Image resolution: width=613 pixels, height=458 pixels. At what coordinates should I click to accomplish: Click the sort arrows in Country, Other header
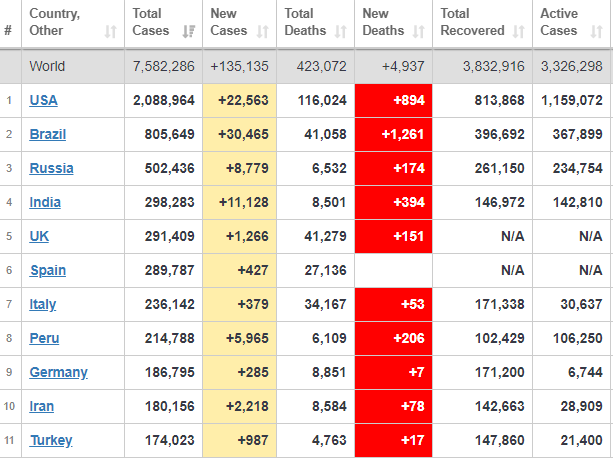point(110,31)
